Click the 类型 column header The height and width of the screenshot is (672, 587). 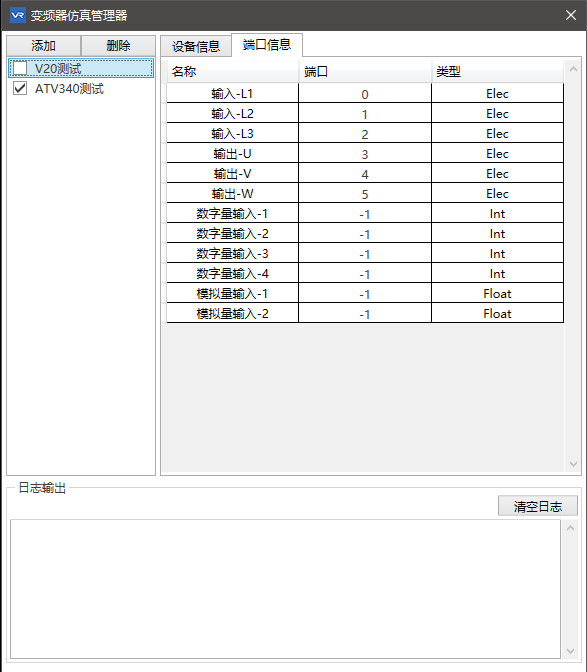[497, 71]
